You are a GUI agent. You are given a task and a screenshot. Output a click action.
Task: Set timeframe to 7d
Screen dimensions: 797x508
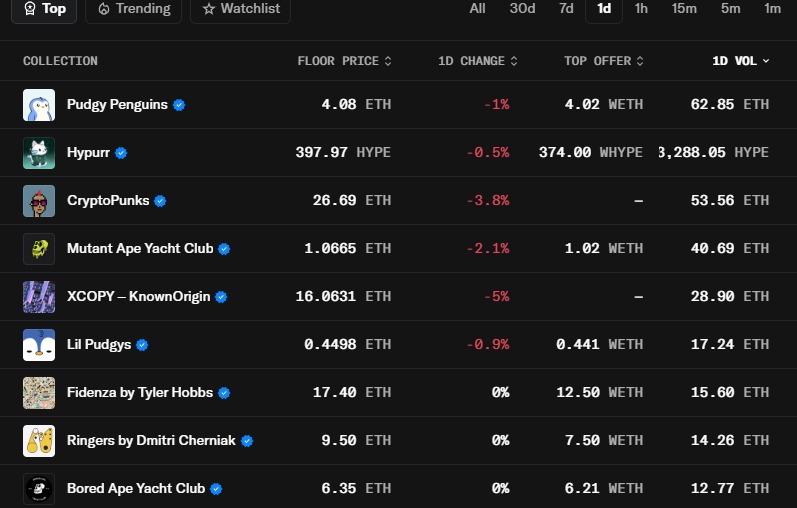(x=566, y=9)
